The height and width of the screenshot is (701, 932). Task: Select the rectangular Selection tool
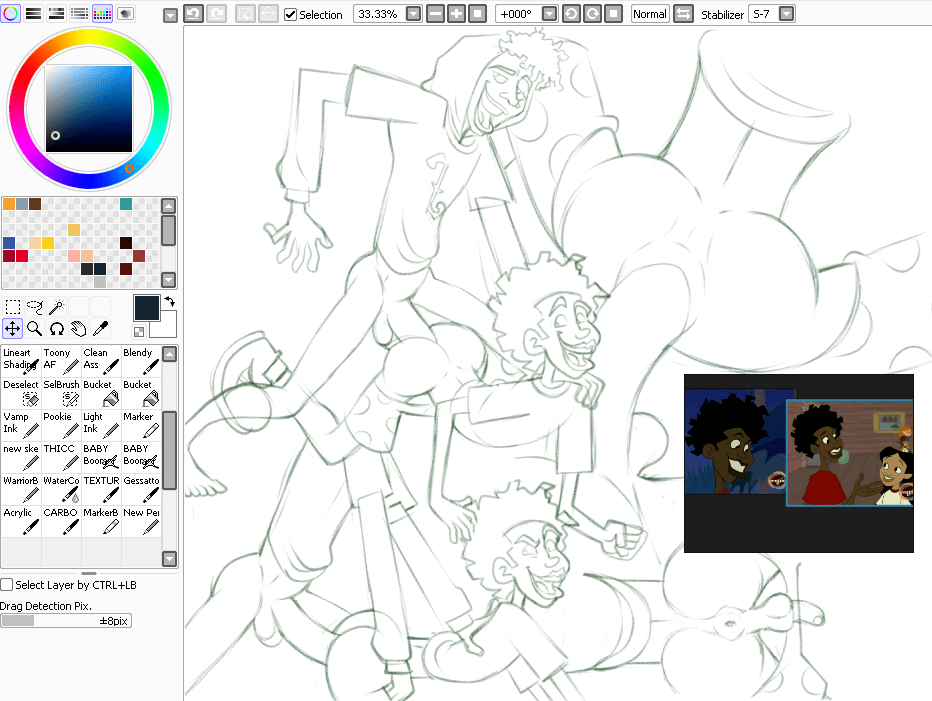click(13, 307)
